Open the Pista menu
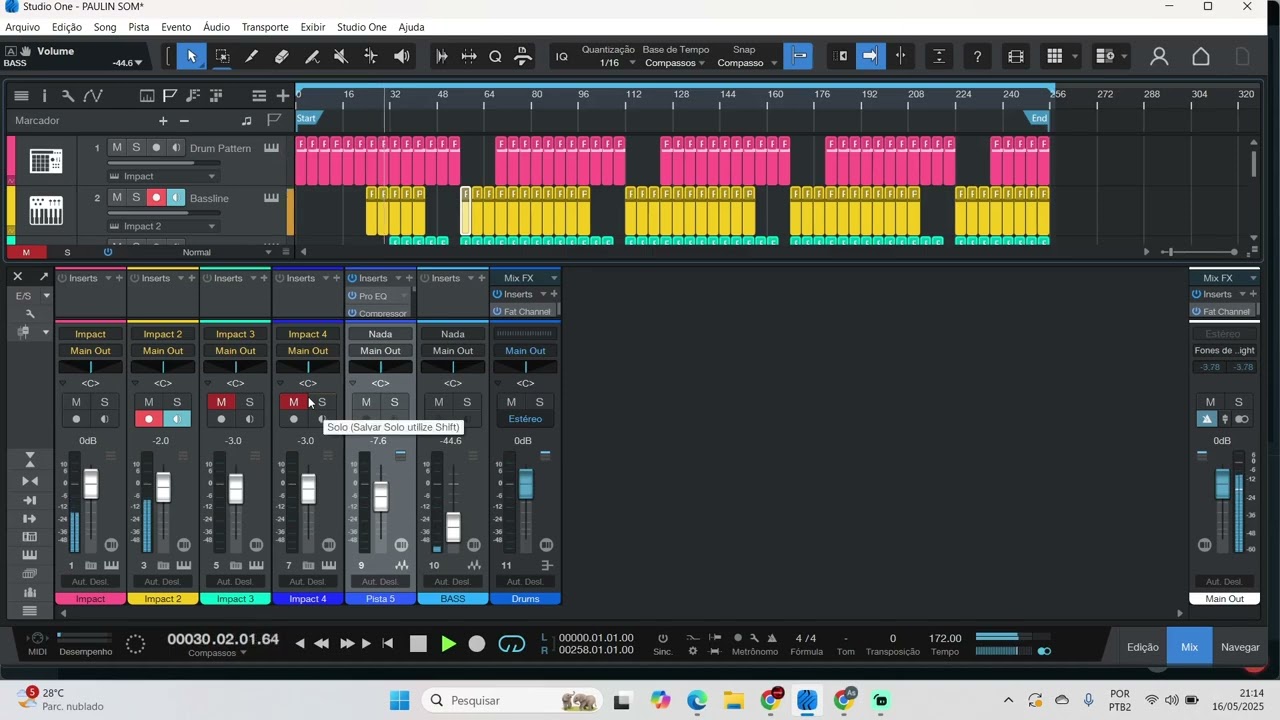This screenshot has height=720, width=1280. tap(139, 27)
